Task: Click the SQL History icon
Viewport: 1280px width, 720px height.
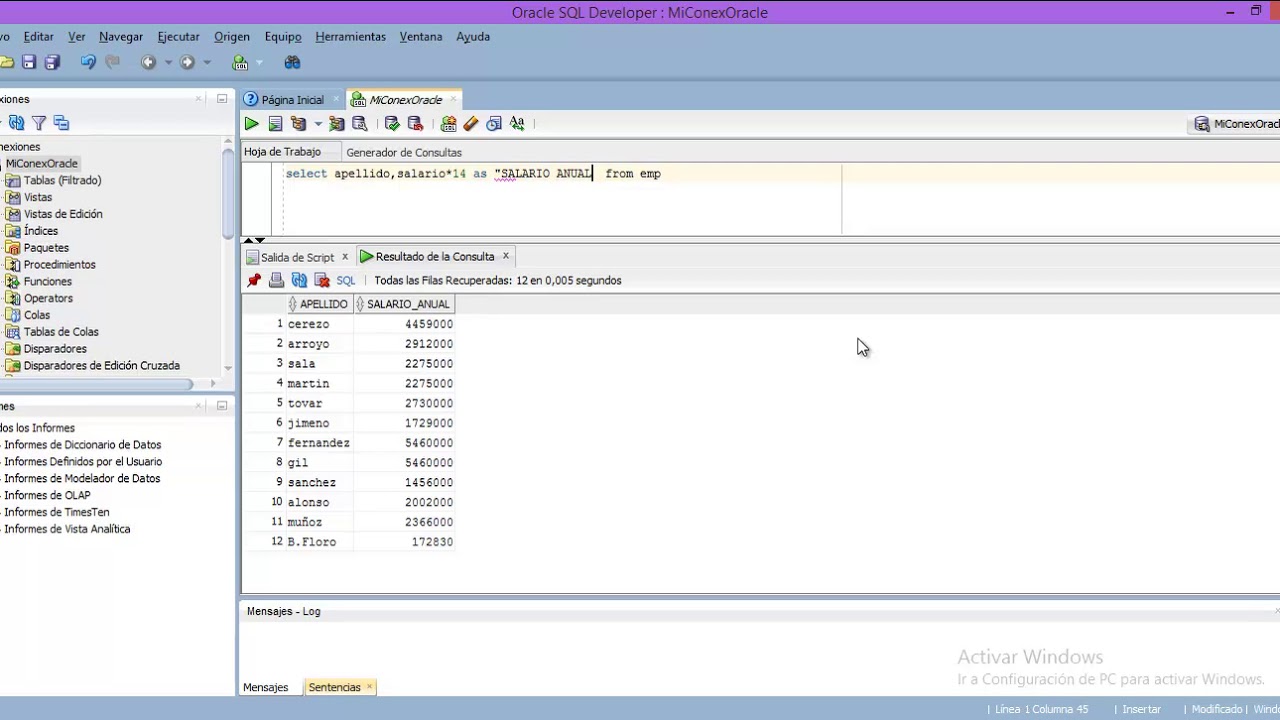Action: point(494,124)
